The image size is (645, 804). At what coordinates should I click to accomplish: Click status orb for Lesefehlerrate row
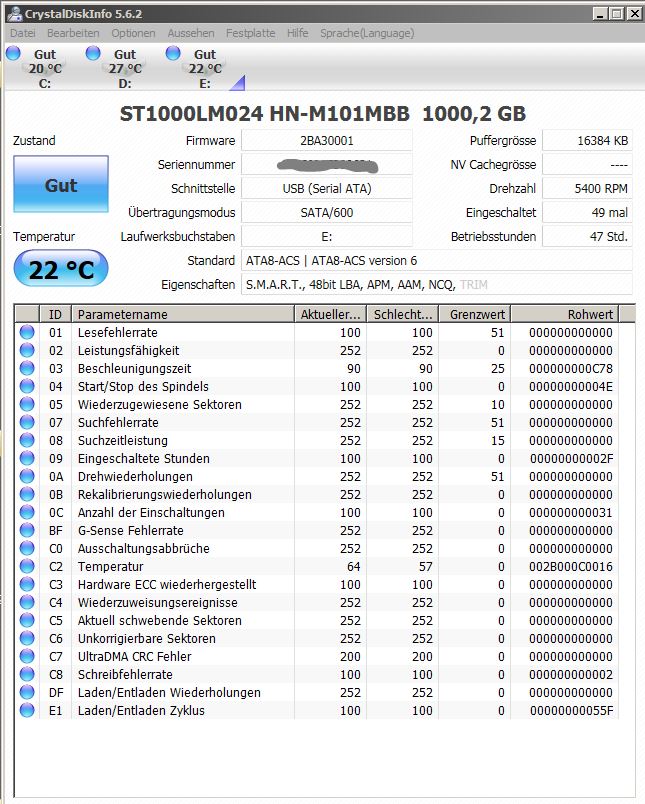[x=27, y=332]
